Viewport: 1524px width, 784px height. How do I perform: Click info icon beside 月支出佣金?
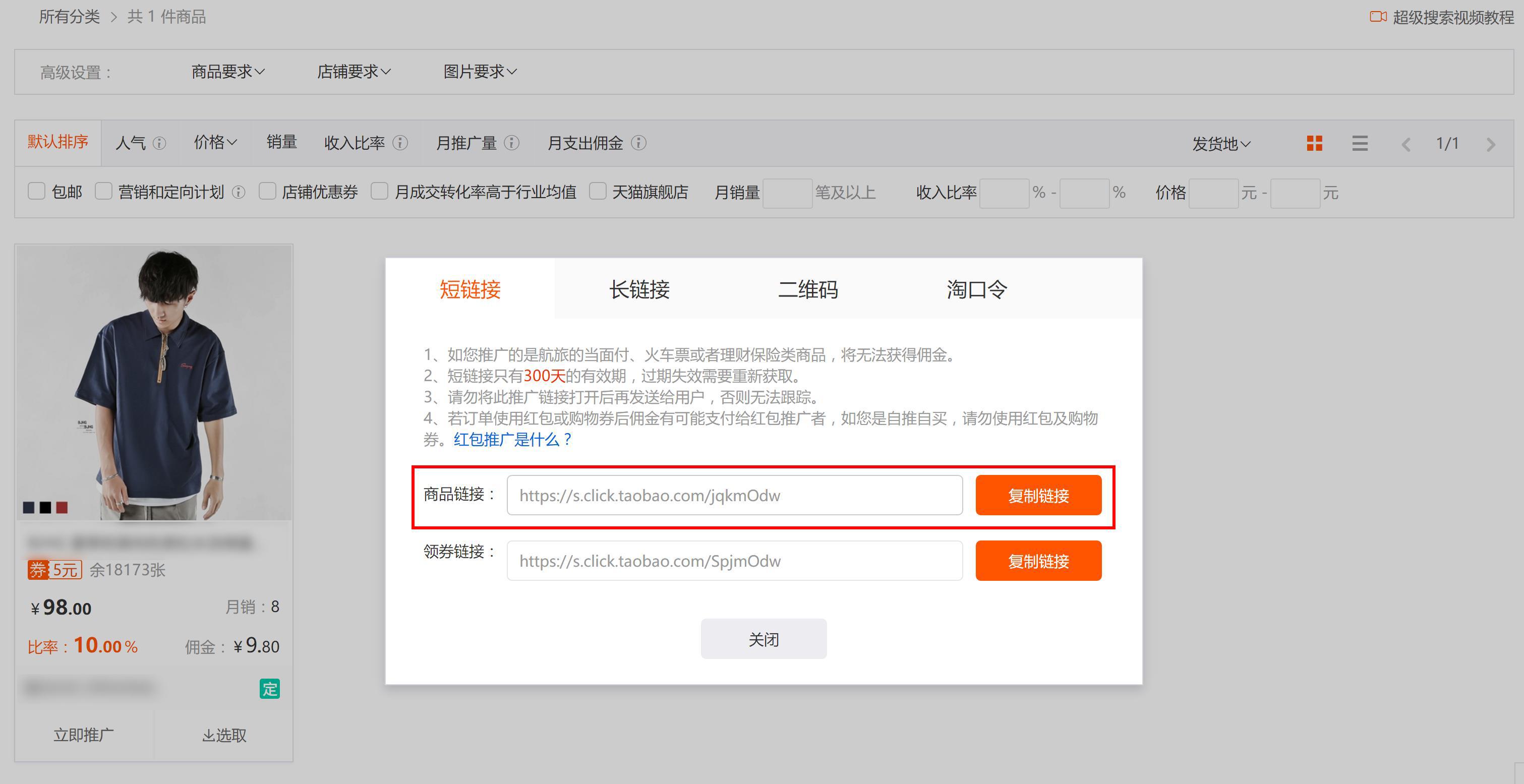[x=638, y=143]
